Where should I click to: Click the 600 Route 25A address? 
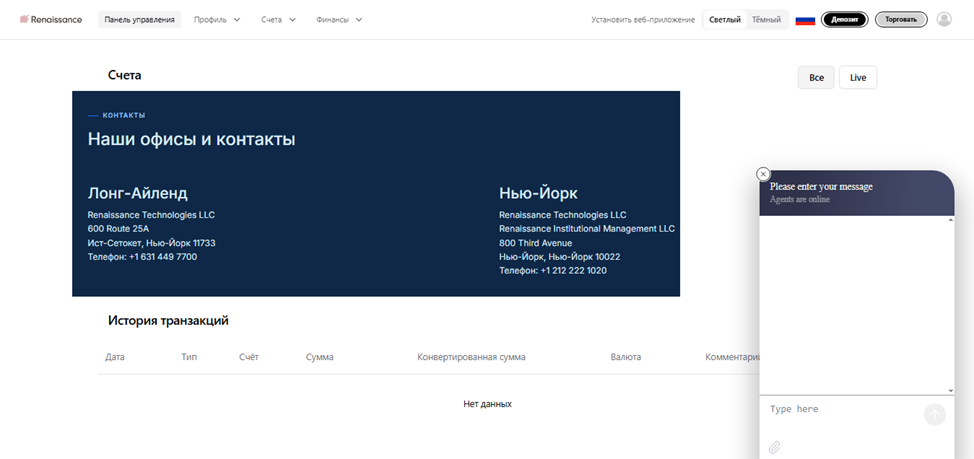coord(118,229)
